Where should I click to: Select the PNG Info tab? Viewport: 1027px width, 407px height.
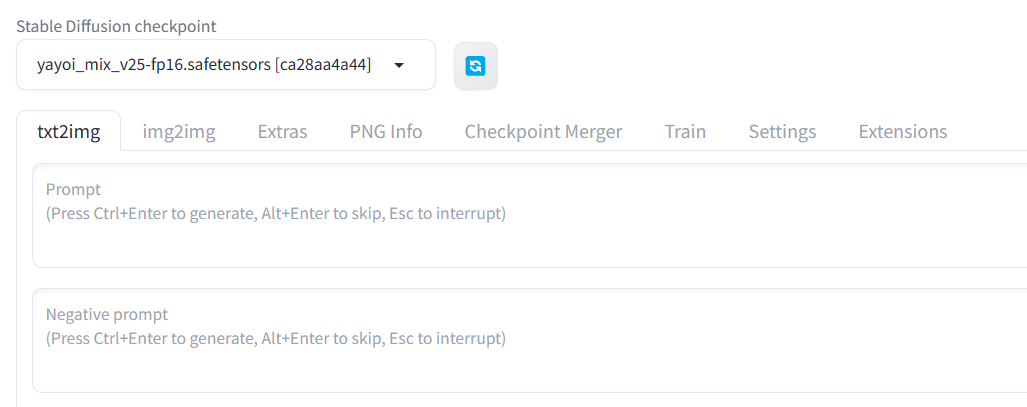point(386,131)
